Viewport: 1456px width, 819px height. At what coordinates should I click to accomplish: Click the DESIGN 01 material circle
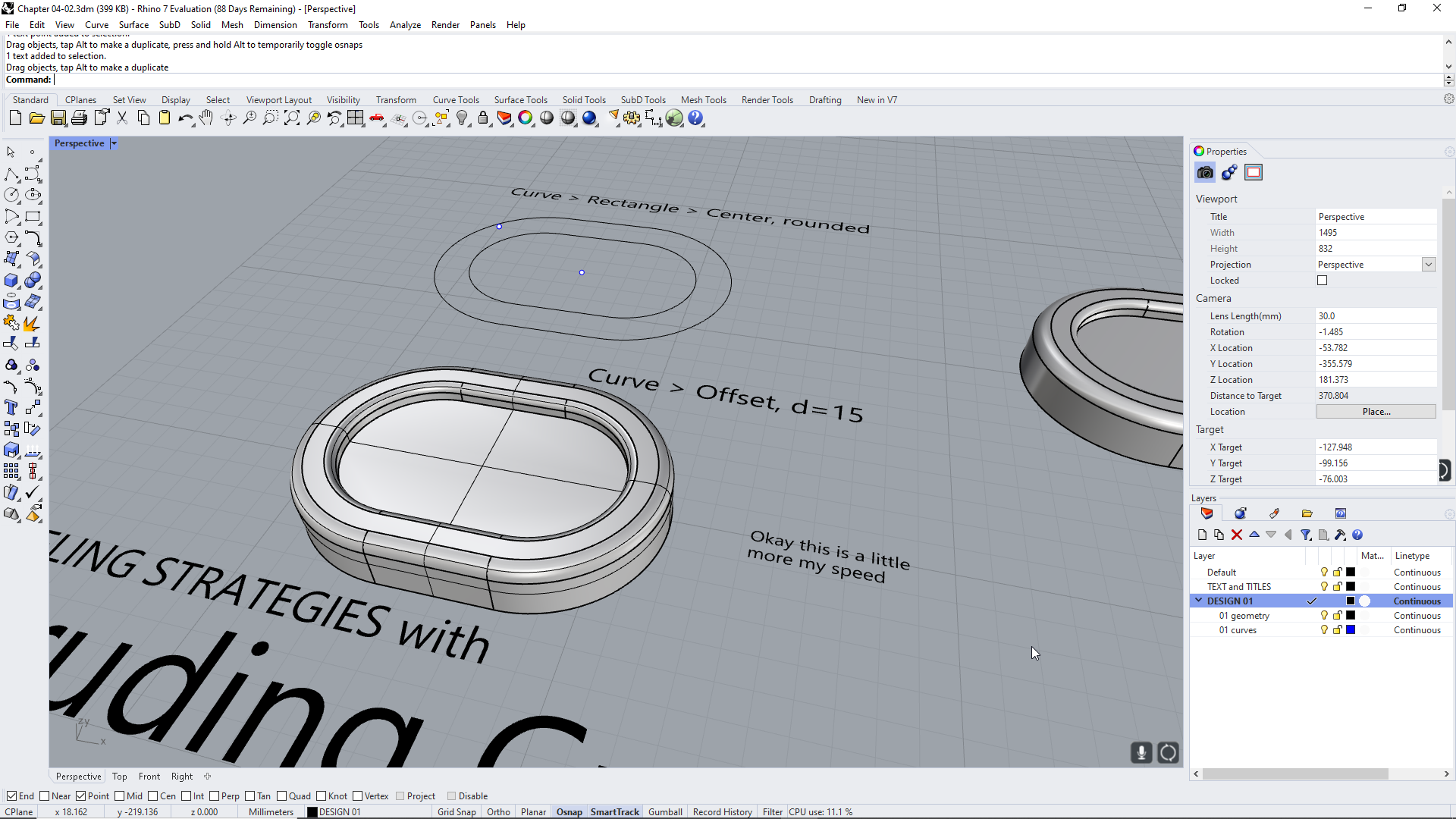point(1365,601)
